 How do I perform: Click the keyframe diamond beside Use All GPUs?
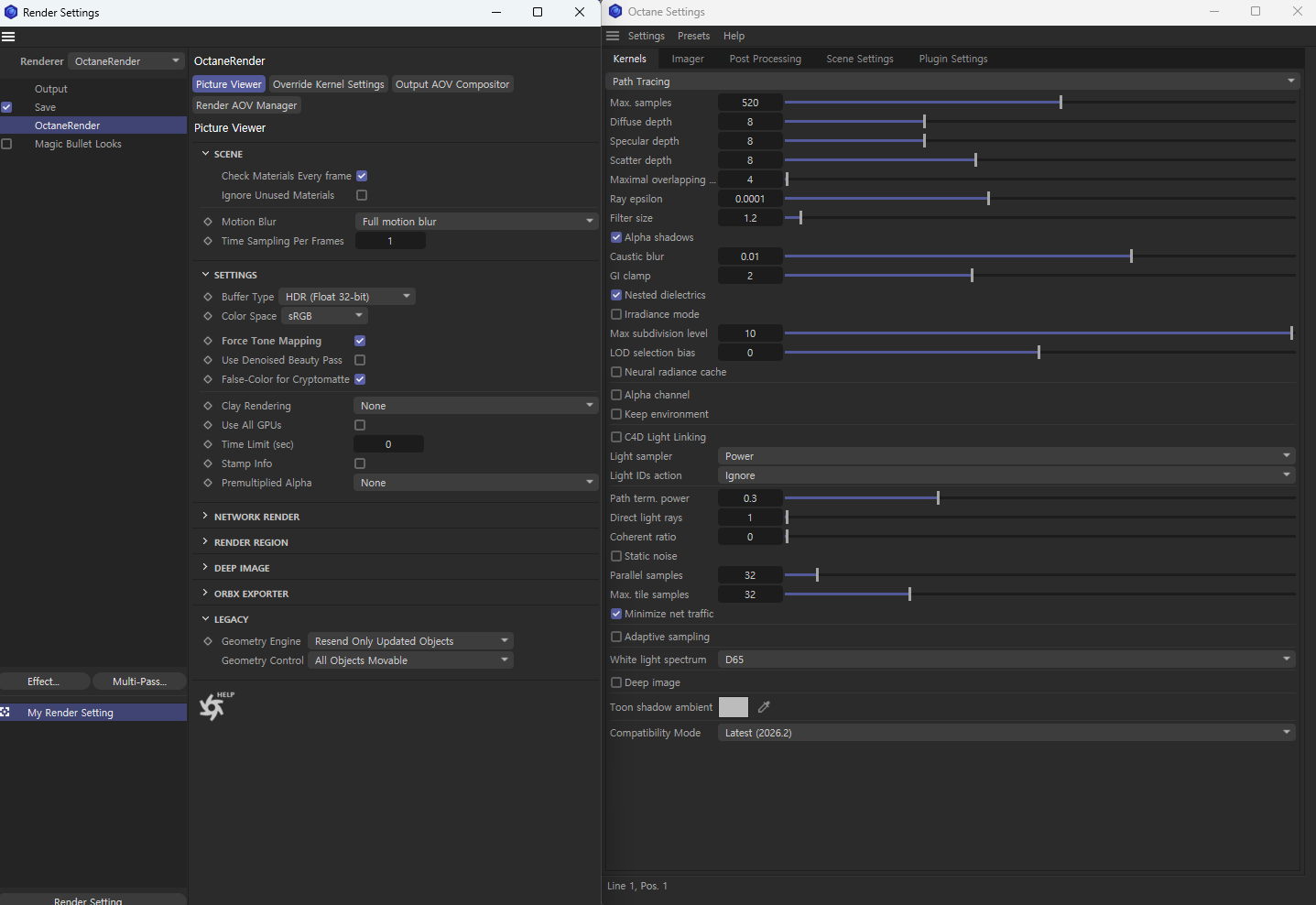208,425
